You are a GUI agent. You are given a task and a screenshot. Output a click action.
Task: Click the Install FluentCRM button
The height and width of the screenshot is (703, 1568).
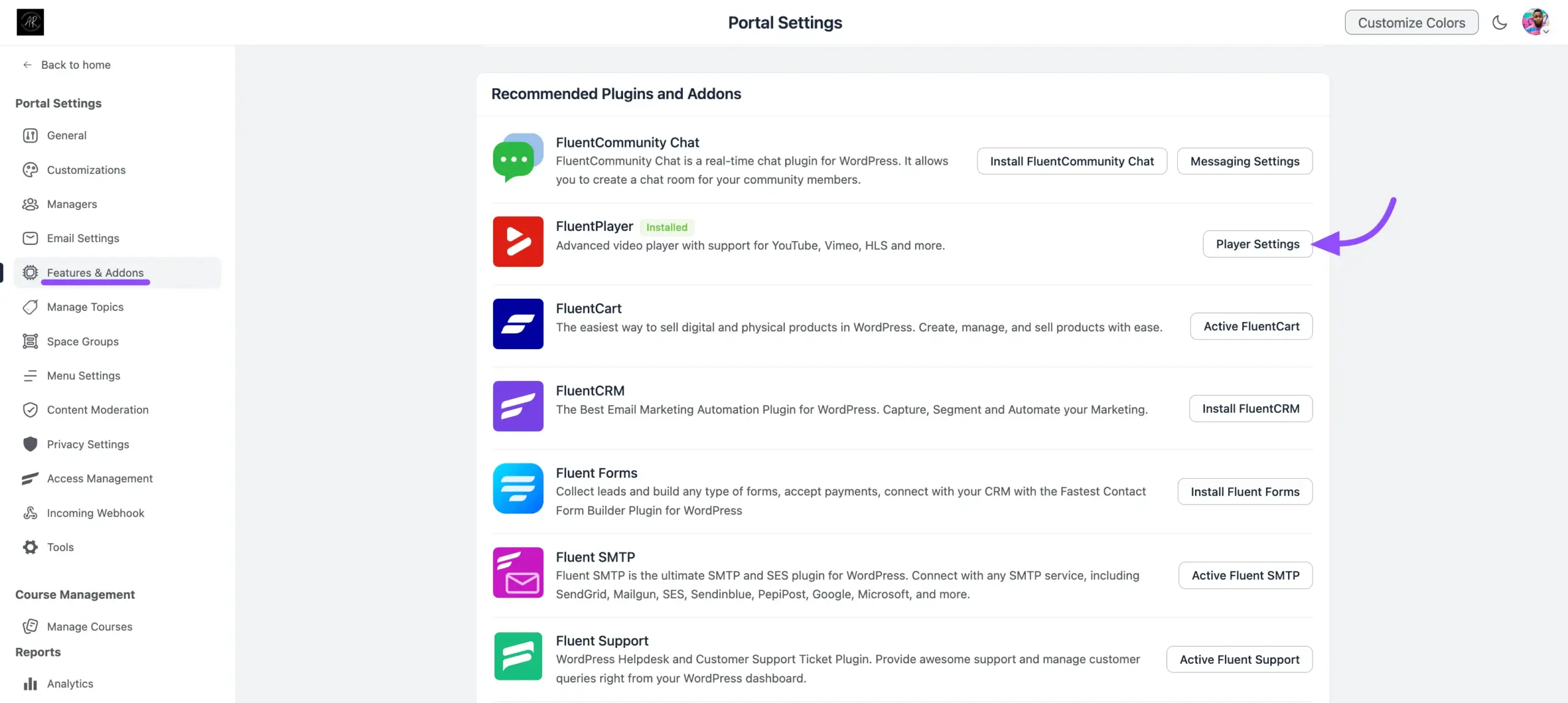pos(1250,408)
